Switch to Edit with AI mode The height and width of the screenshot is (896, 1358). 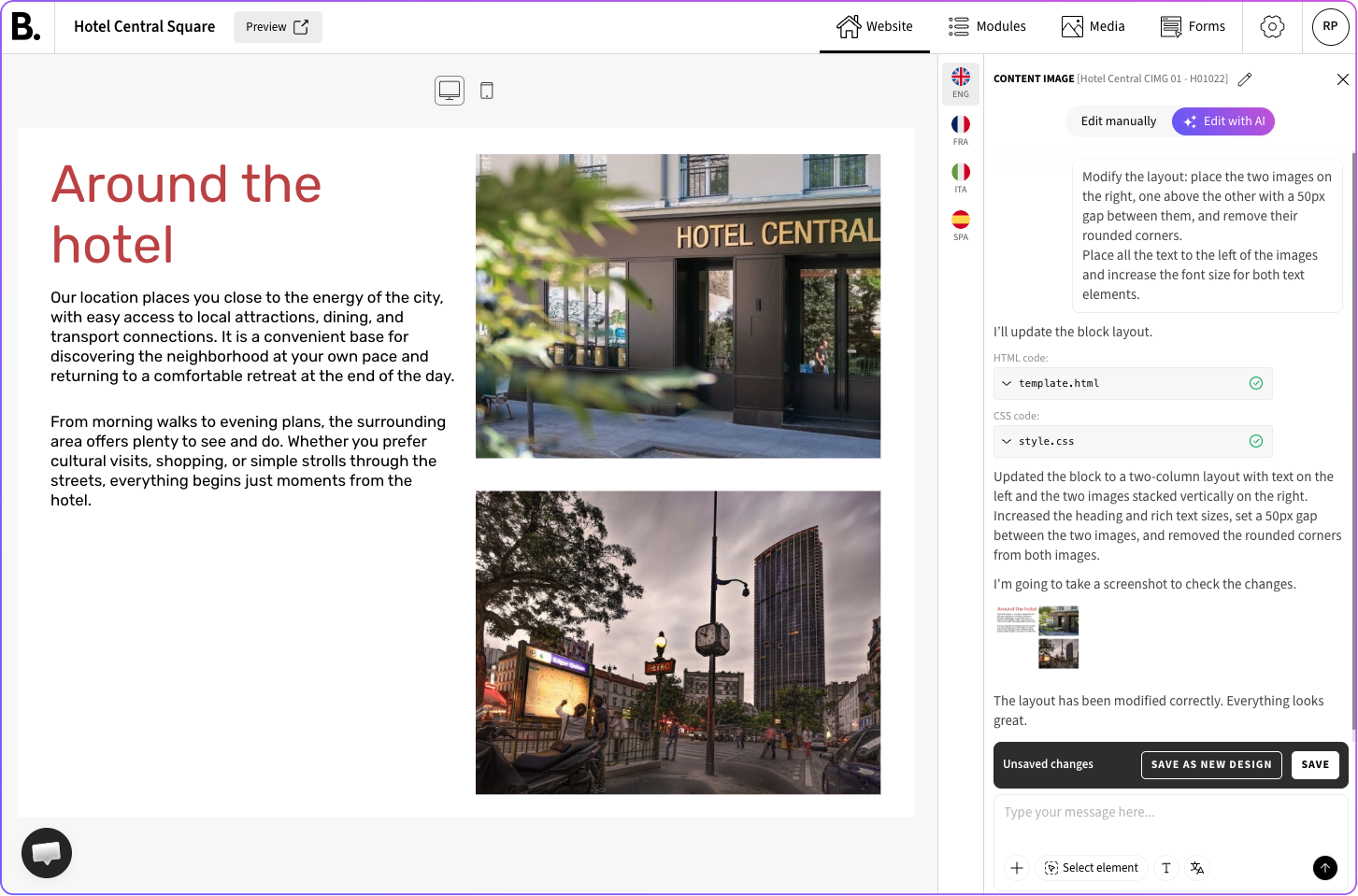pyautogui.click(x=1223, y=121)
